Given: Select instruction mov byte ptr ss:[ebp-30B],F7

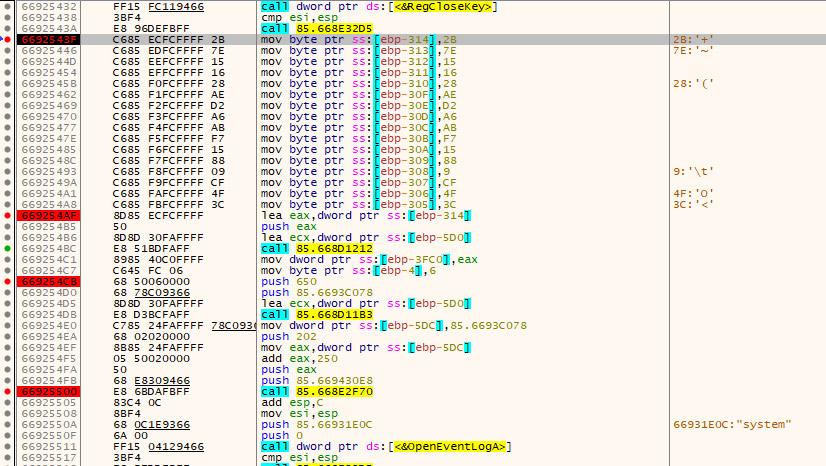Looking at the screenshot, I should (x=359, y=138).
